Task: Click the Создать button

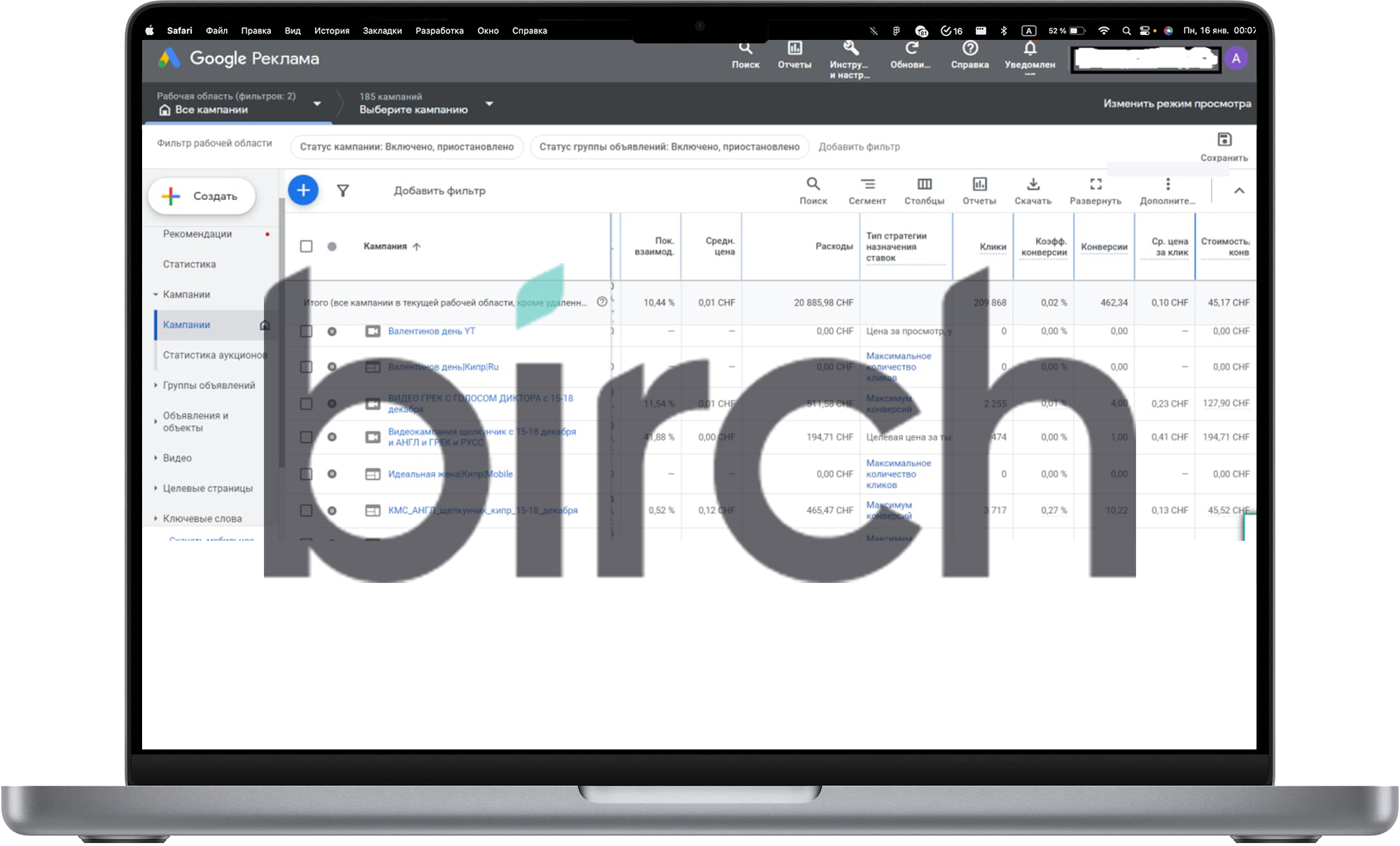Action: click(202, 196)
